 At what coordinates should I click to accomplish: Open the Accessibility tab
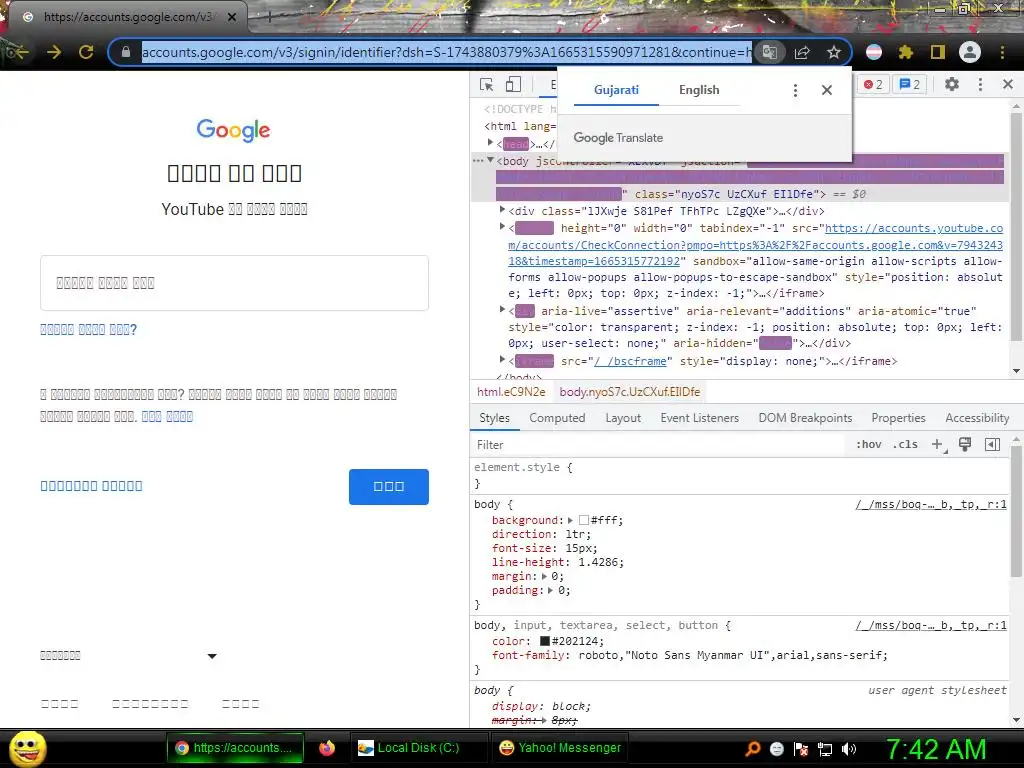click(977, 418)
